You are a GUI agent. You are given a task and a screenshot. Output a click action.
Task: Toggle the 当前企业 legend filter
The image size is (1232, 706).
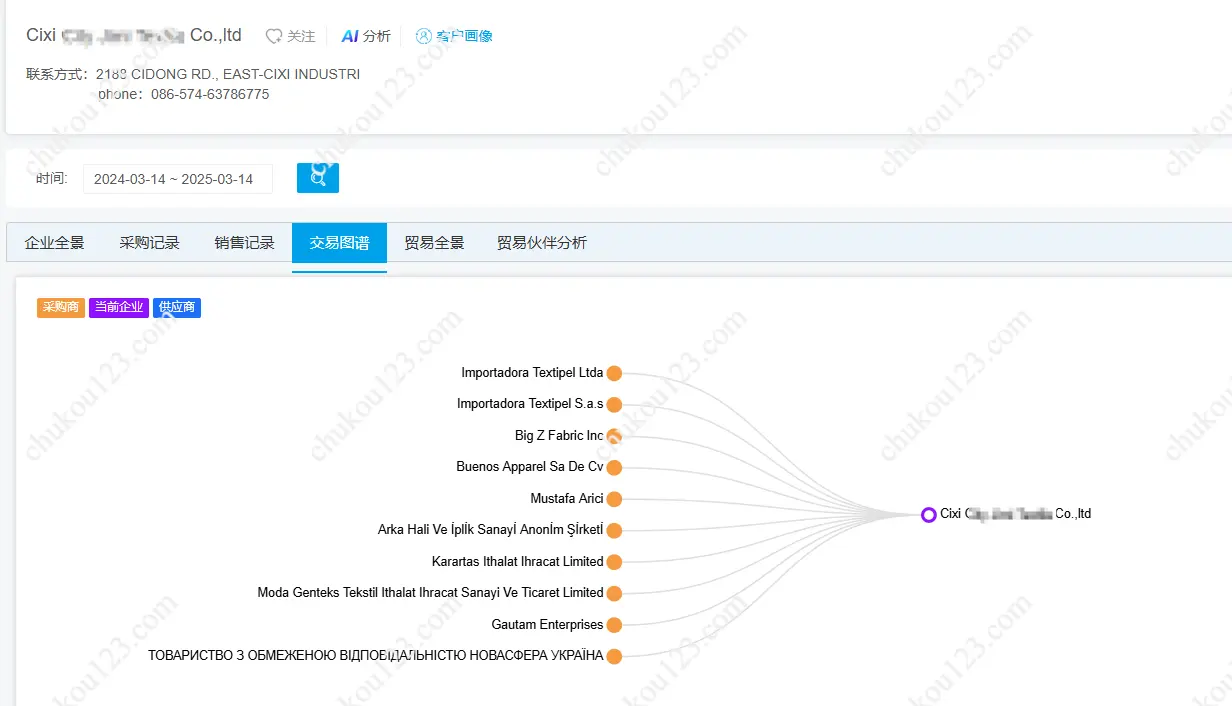119,308
